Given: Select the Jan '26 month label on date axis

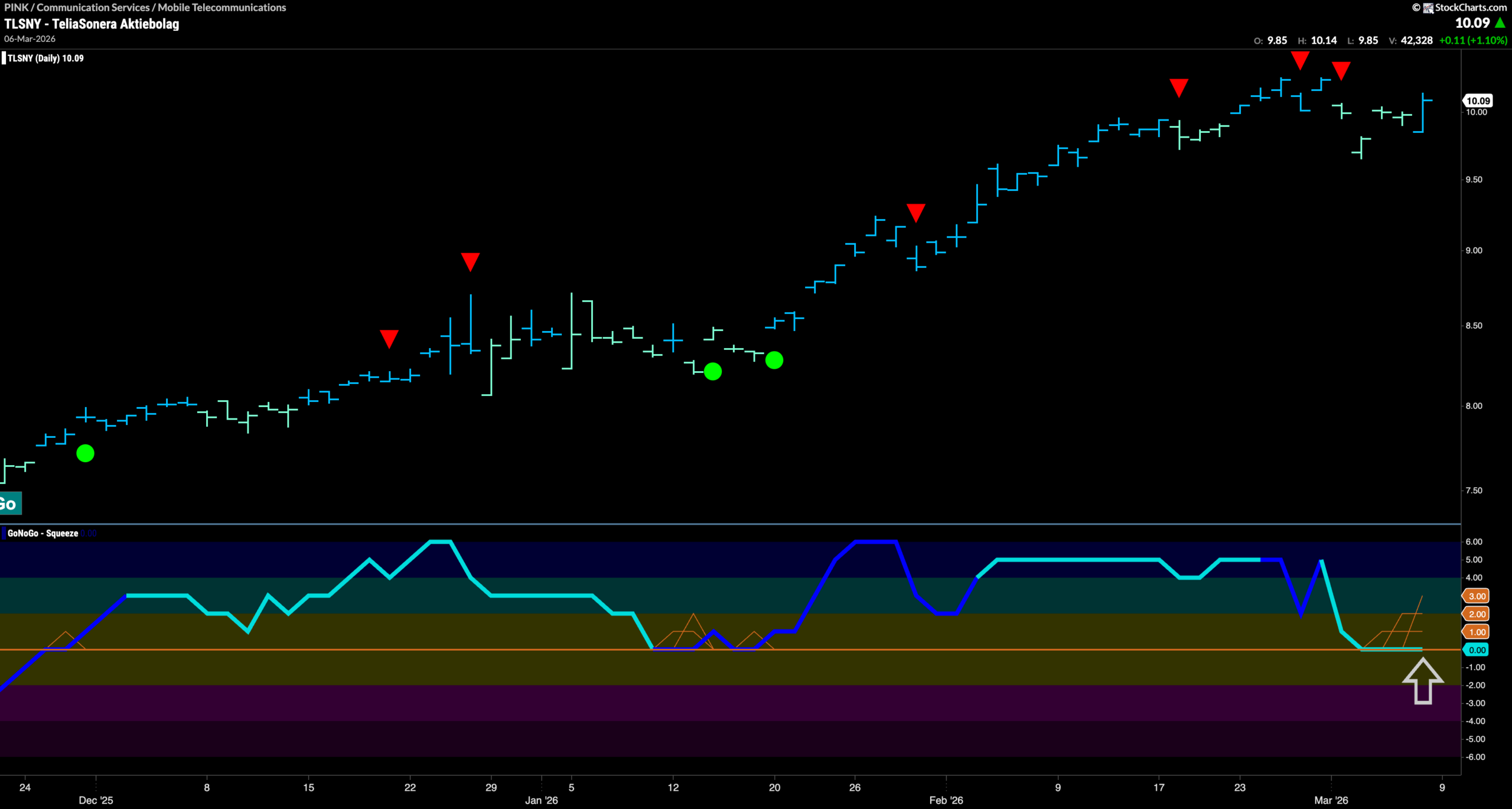Looking at the screenshot, I should pos(542,800).
